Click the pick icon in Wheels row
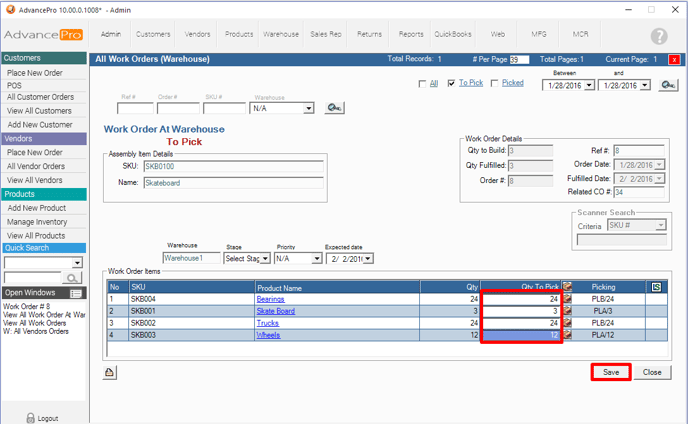The width and height of the screenshot is (688, 424). click(x=567, y=337)
